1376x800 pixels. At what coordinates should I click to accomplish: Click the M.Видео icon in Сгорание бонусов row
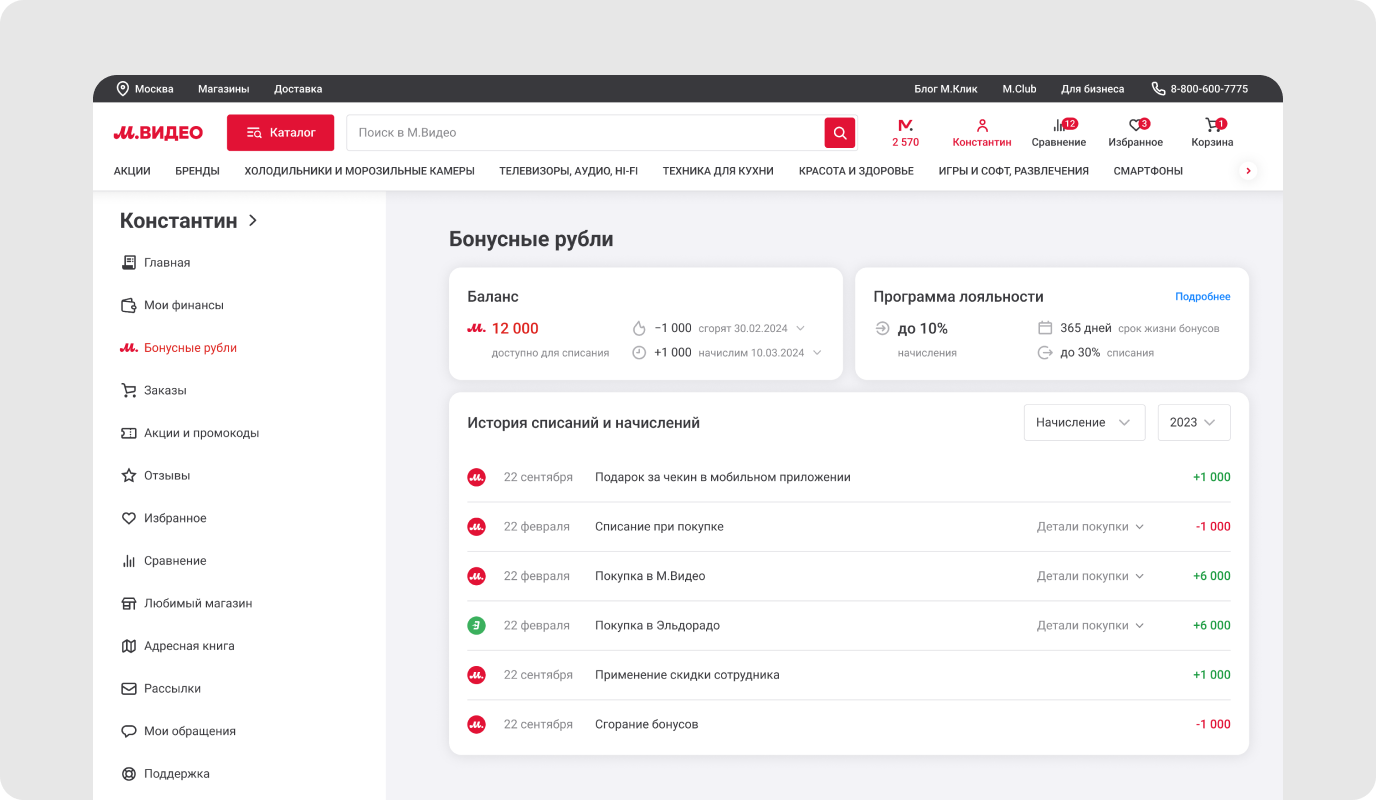(x=477, y=725)
